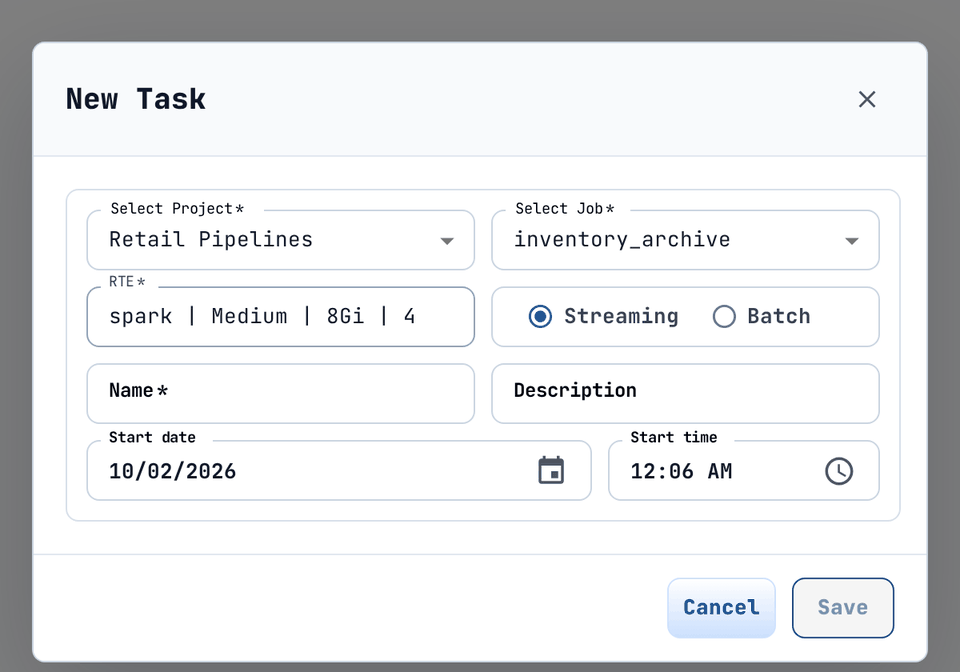Open the clock time picker icon
The image size is (960, 672).
click(x=839, y=471)
